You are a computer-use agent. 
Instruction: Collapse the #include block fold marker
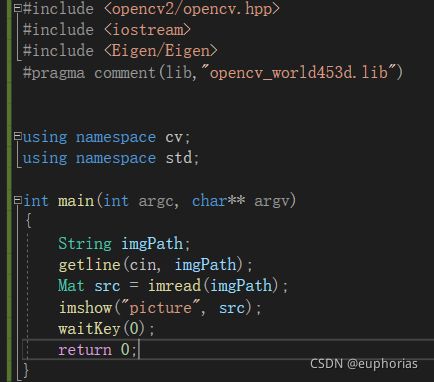click(18, 8)
